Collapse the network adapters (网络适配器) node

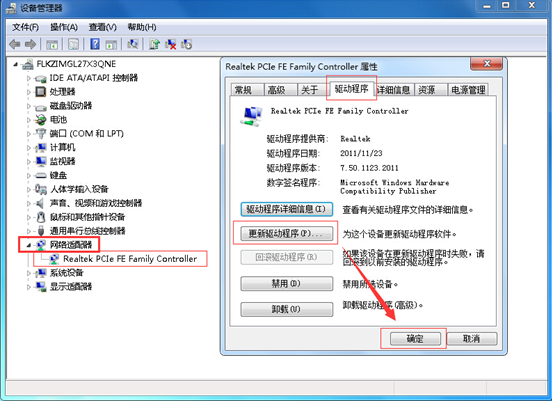click(x=29, y=245)
